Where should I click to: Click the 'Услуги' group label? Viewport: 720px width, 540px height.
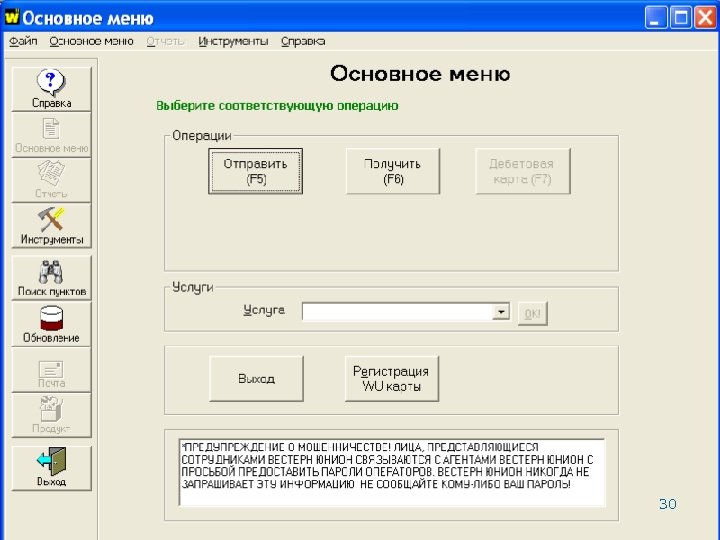pos(193,287)
